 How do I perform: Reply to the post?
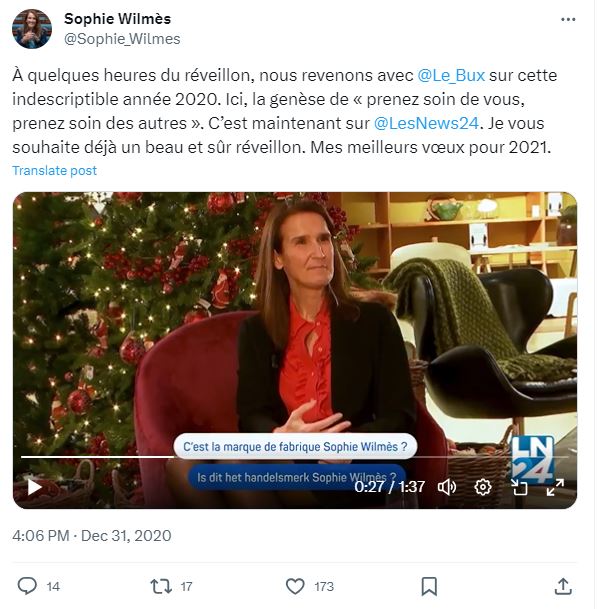pos(27,586)
